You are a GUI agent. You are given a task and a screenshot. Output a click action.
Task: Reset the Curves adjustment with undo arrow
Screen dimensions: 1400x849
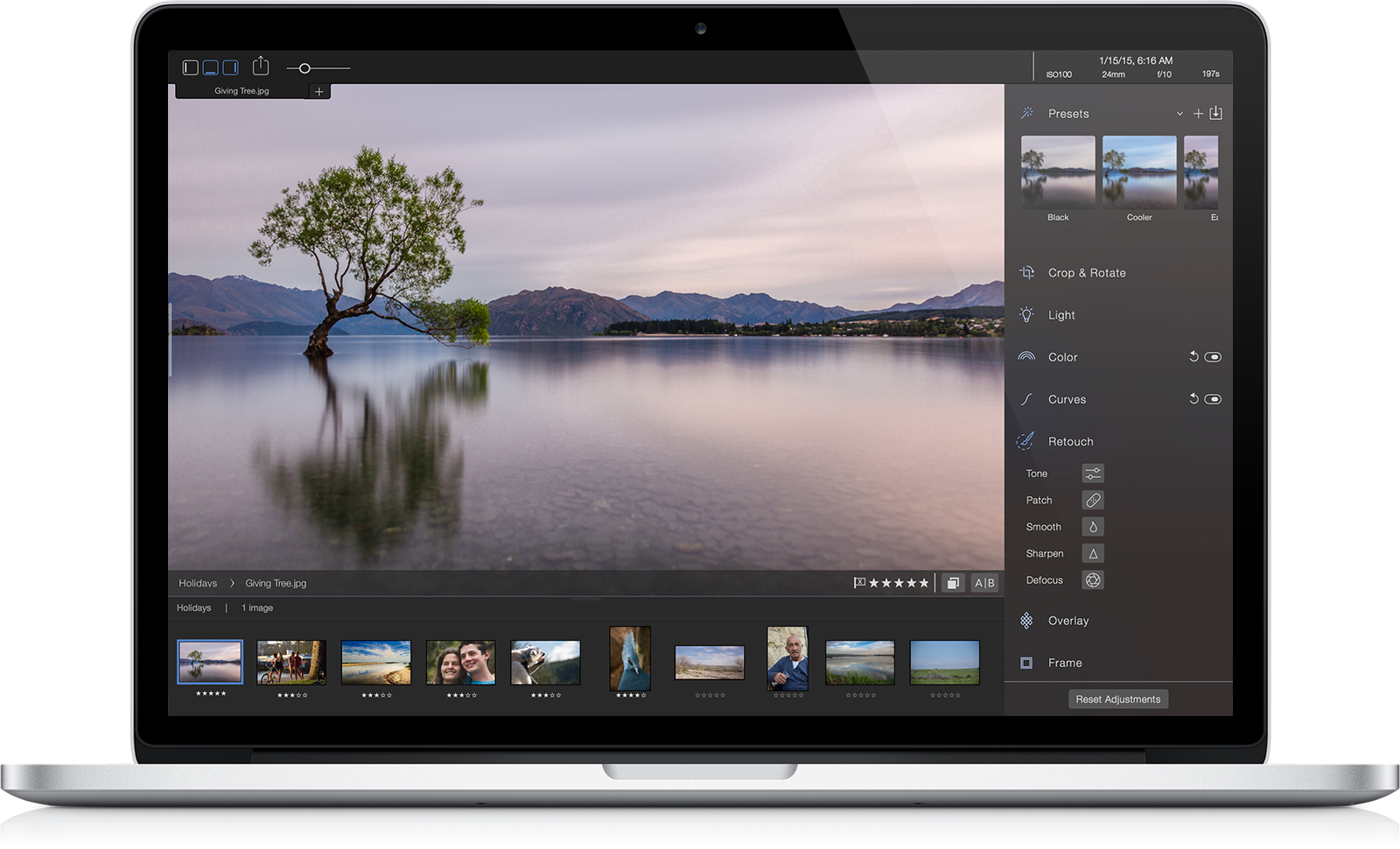click(x=1193, y=399)
